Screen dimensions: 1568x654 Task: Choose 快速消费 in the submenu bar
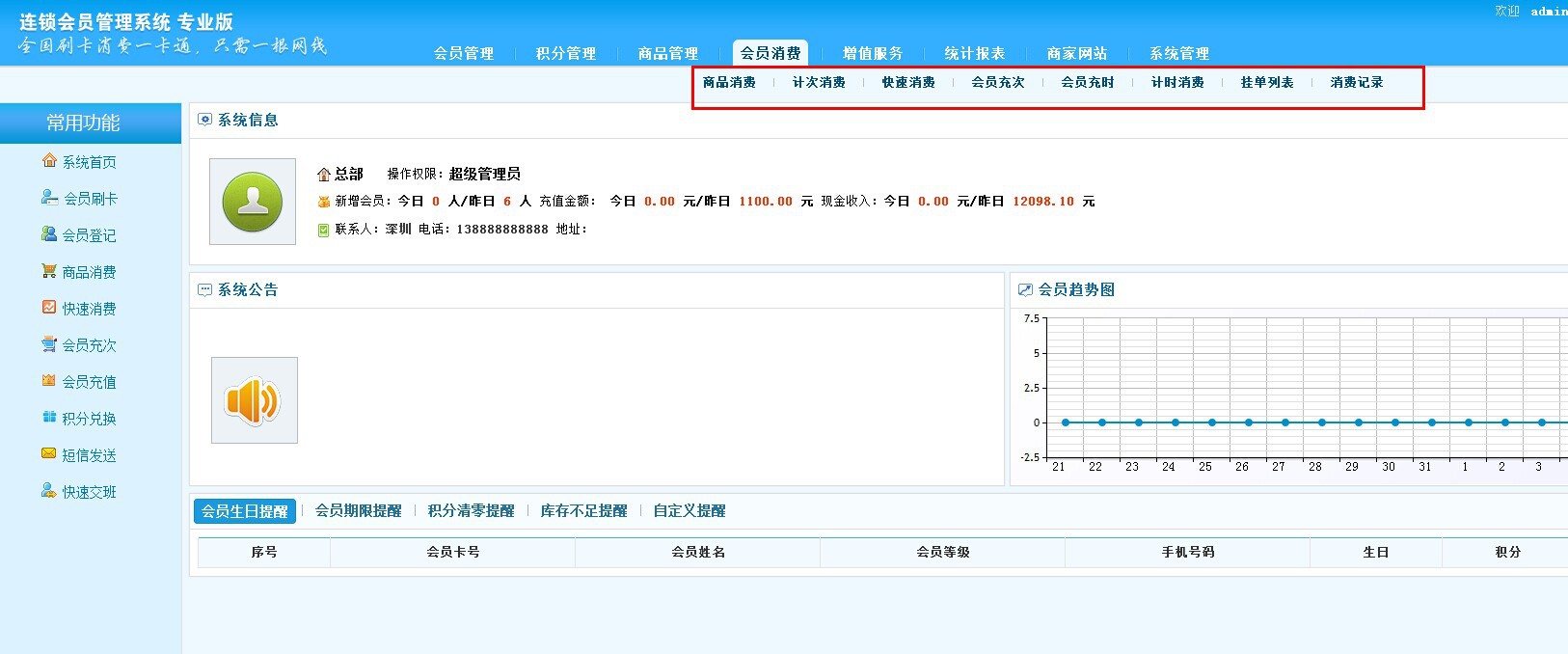(908, 82)
